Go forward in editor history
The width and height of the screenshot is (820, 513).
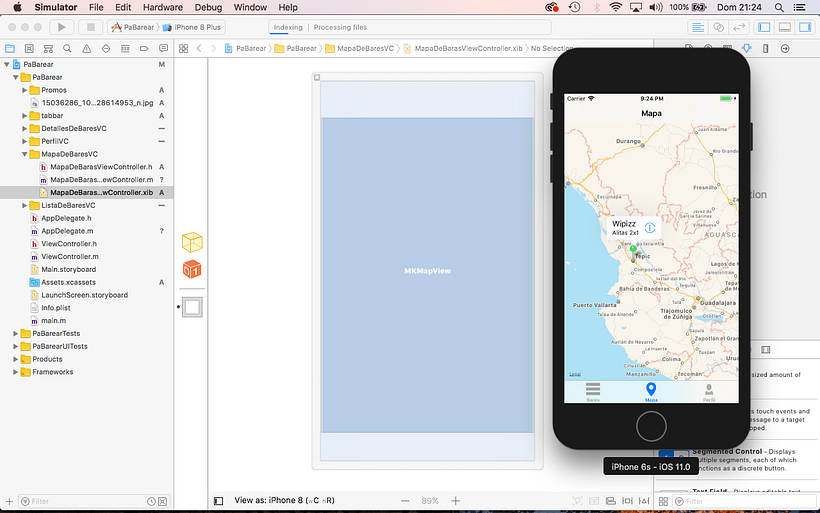tap(213, 49)
